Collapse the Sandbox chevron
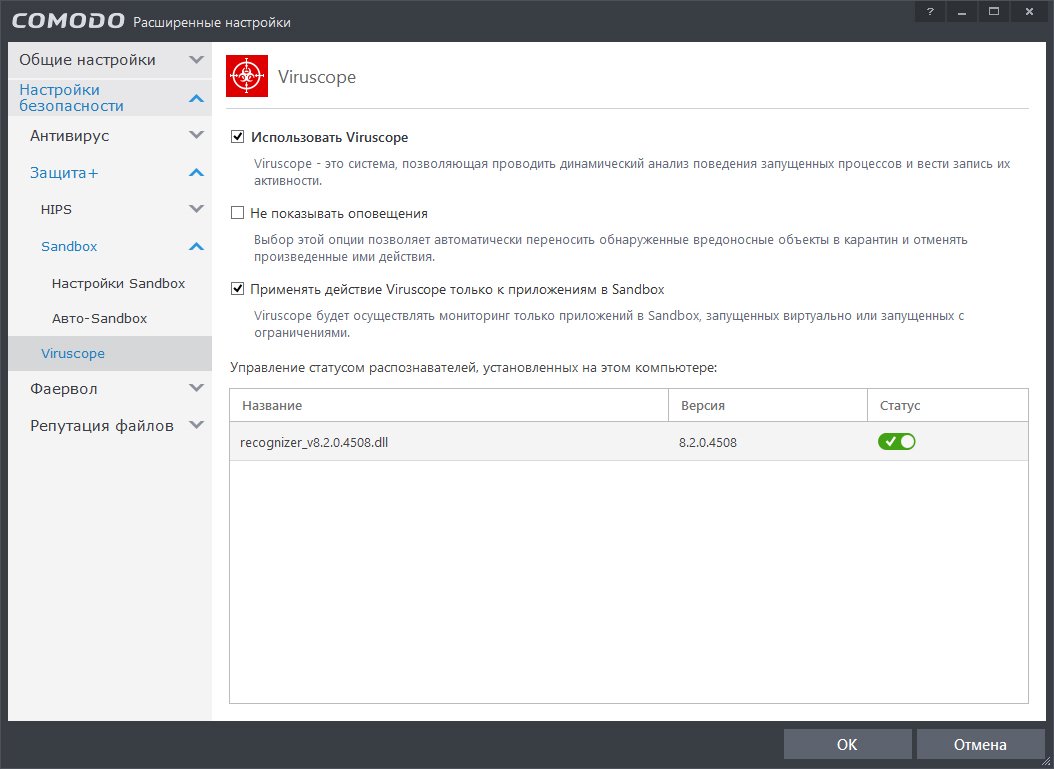 coord(196,247)
